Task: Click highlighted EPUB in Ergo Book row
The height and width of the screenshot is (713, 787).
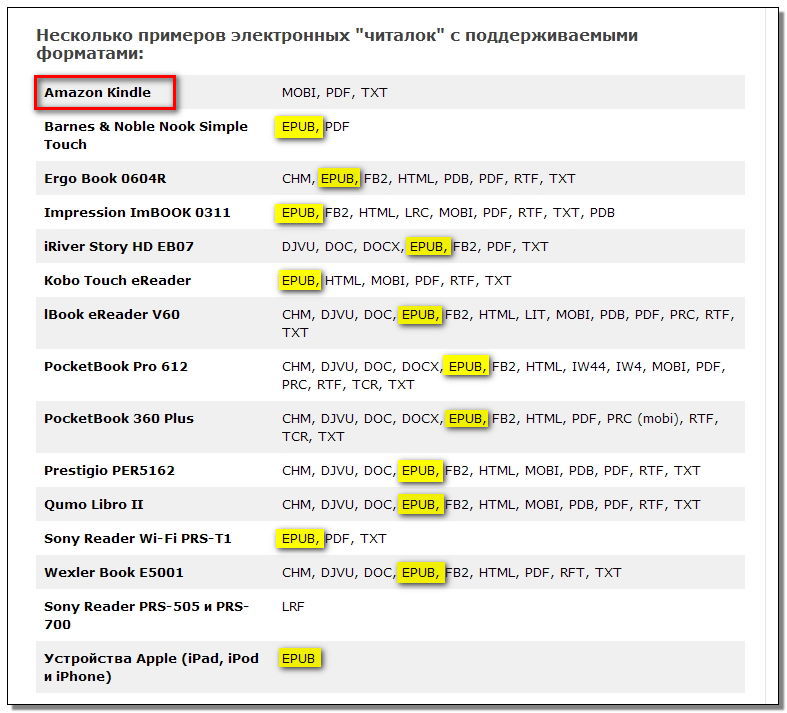Action: (x=338, y=179)
